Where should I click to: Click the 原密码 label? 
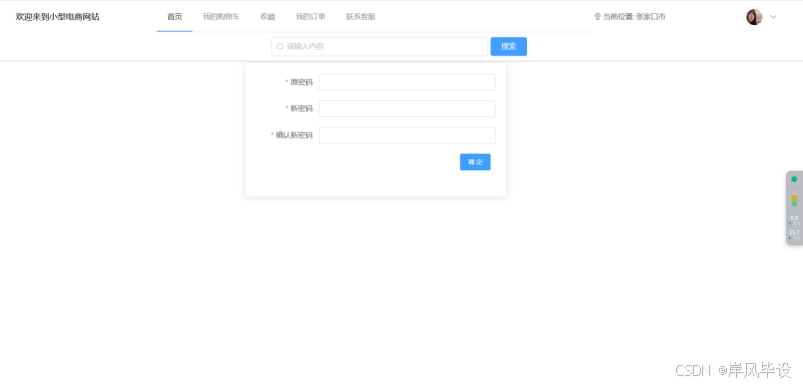(x=301, y=82)
